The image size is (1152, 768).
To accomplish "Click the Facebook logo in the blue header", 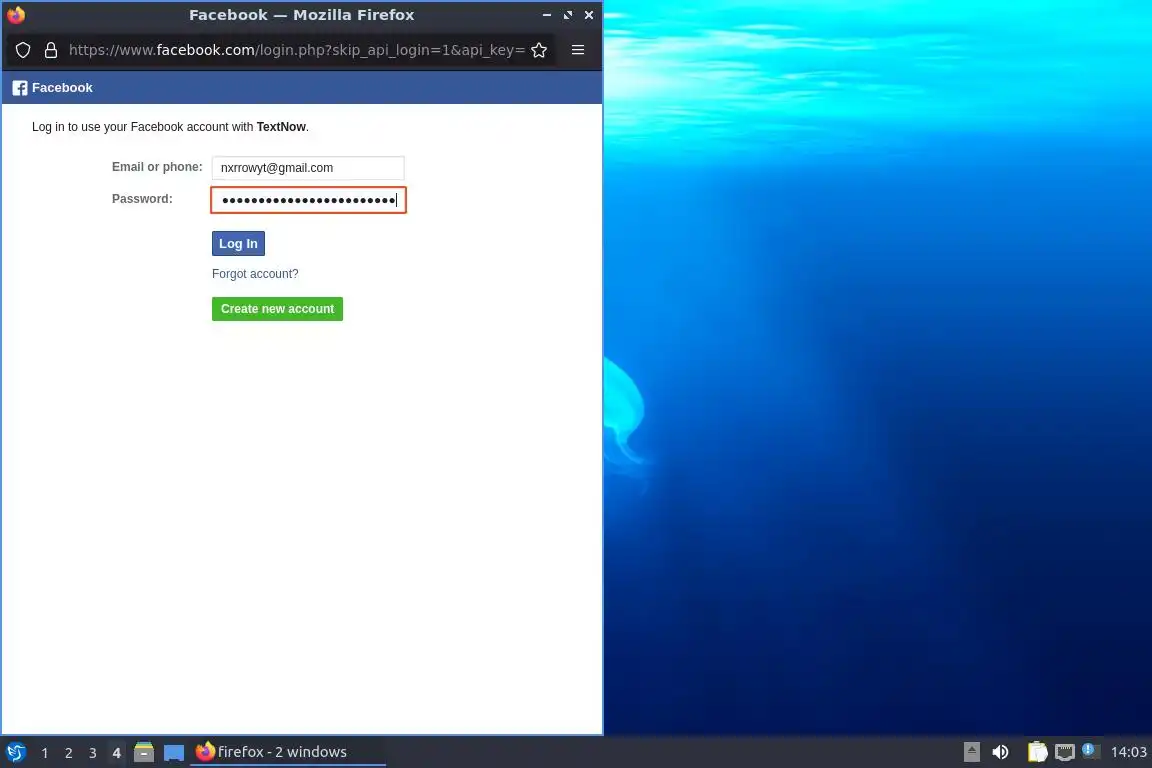I will pos(20,88).
